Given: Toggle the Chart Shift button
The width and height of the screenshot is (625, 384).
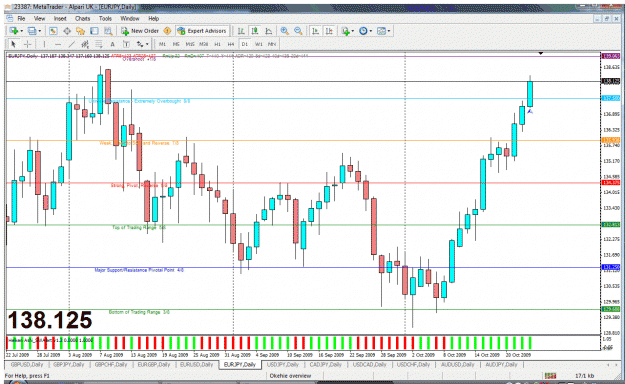Looking at the screenshot, I should (329, 31).
